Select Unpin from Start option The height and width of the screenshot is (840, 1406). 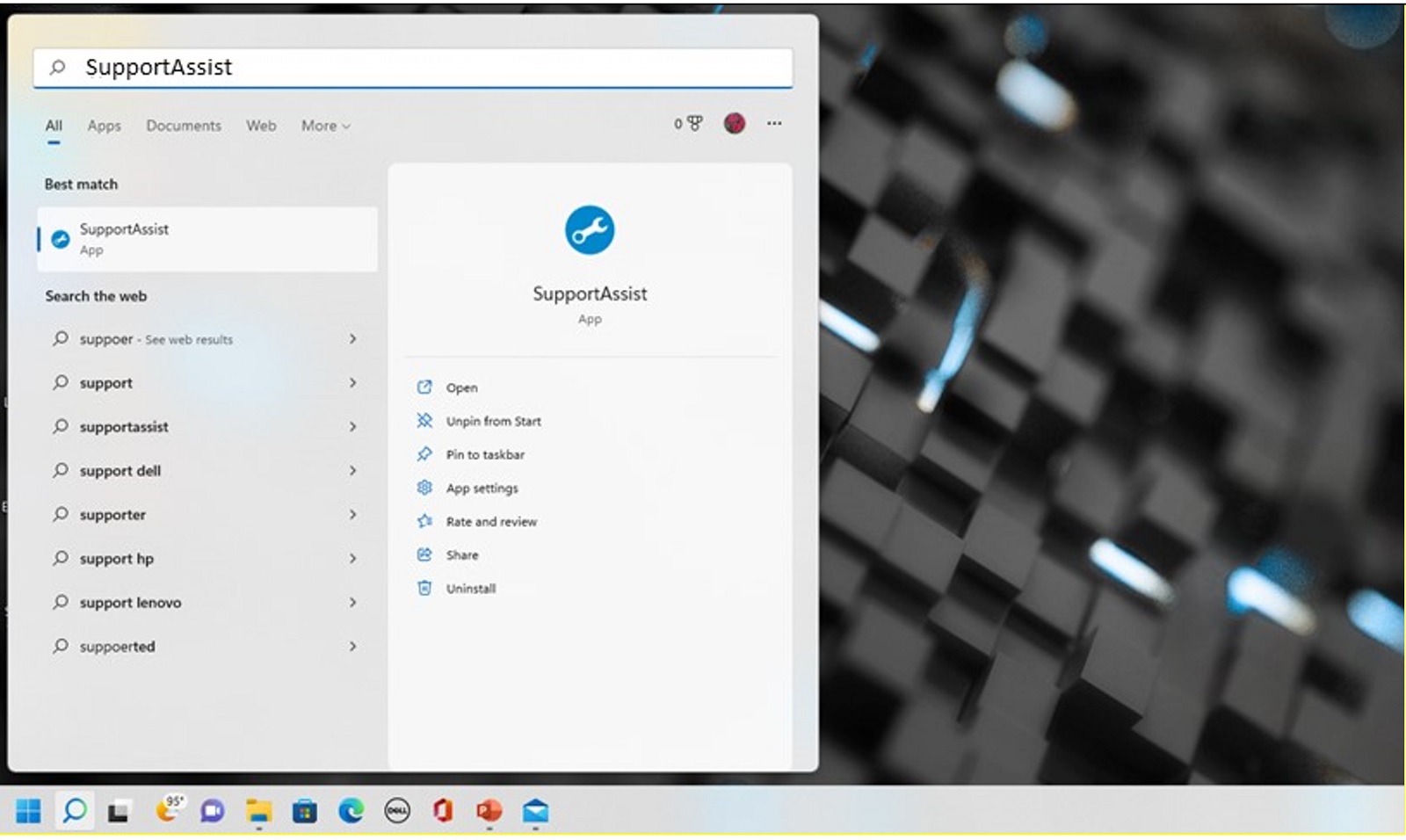click(493, 421)
